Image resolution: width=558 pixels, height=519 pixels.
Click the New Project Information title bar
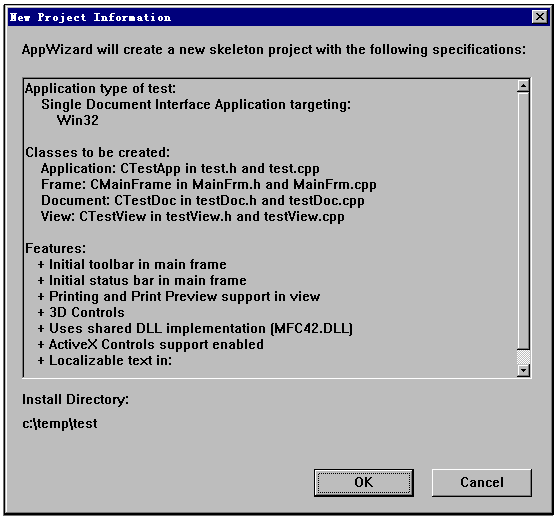[269, 17]
